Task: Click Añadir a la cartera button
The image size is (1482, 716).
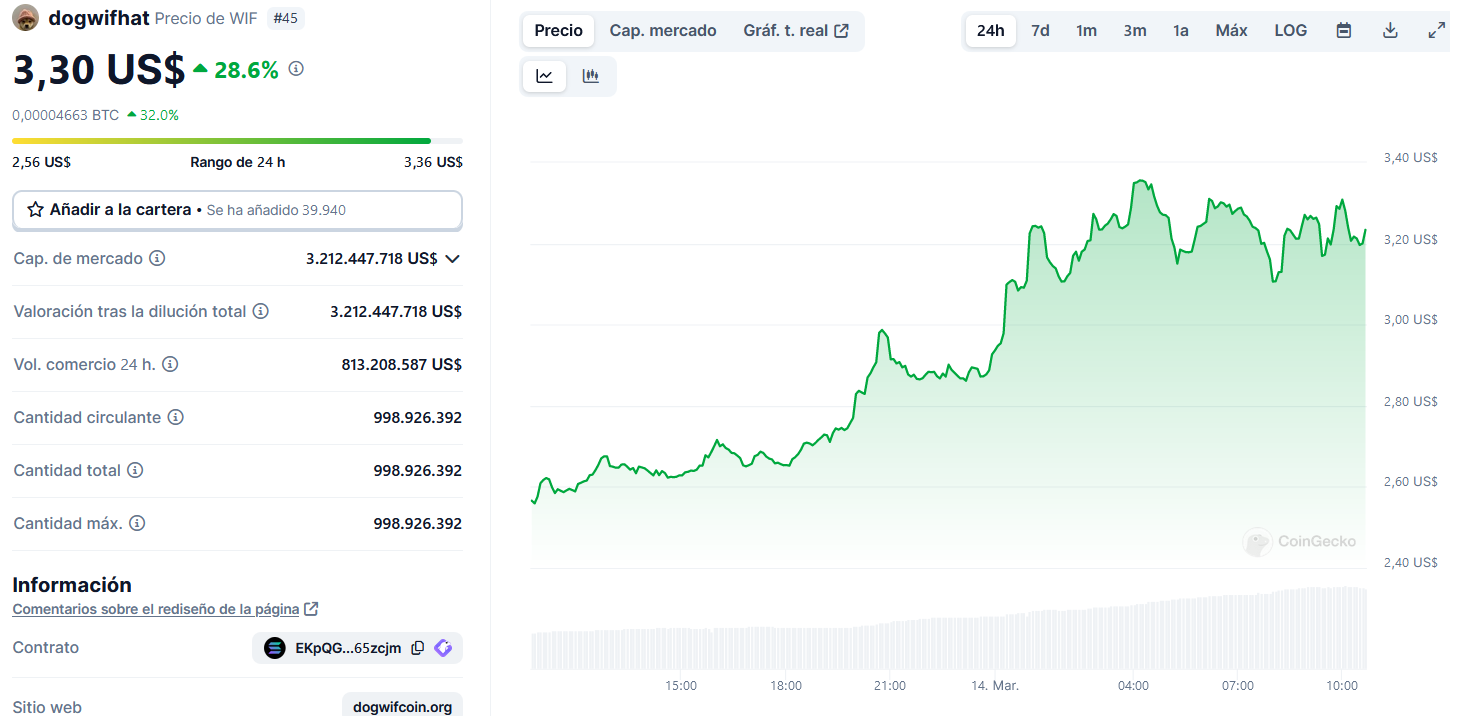Action: (237, 210)
